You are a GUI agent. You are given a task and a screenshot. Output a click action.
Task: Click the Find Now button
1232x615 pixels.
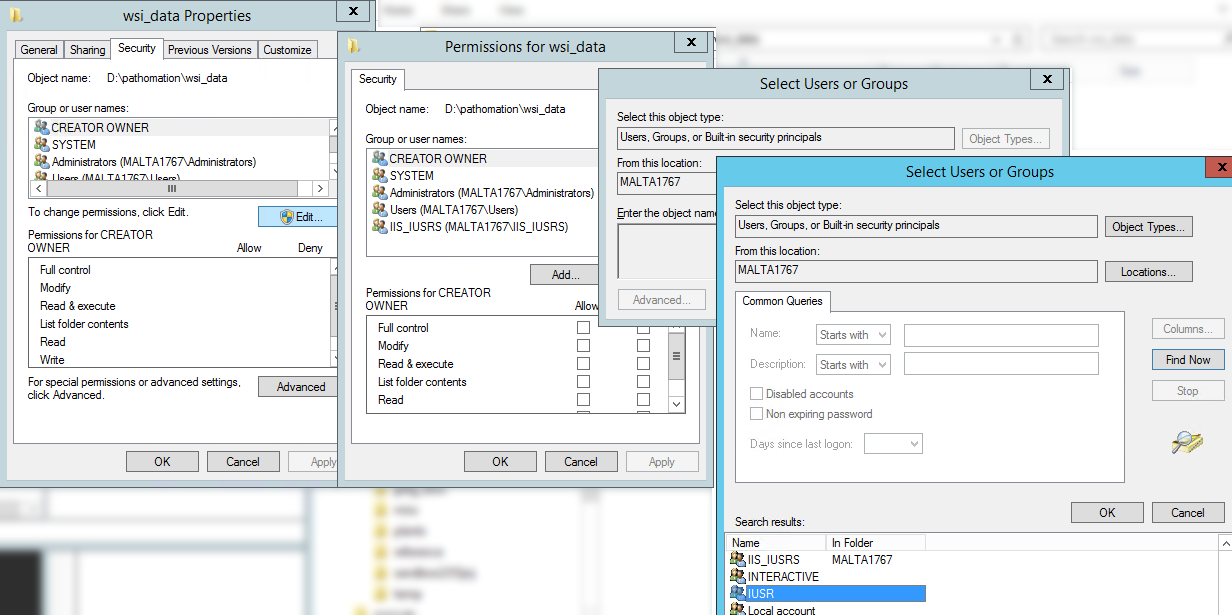pos(1187,360)
